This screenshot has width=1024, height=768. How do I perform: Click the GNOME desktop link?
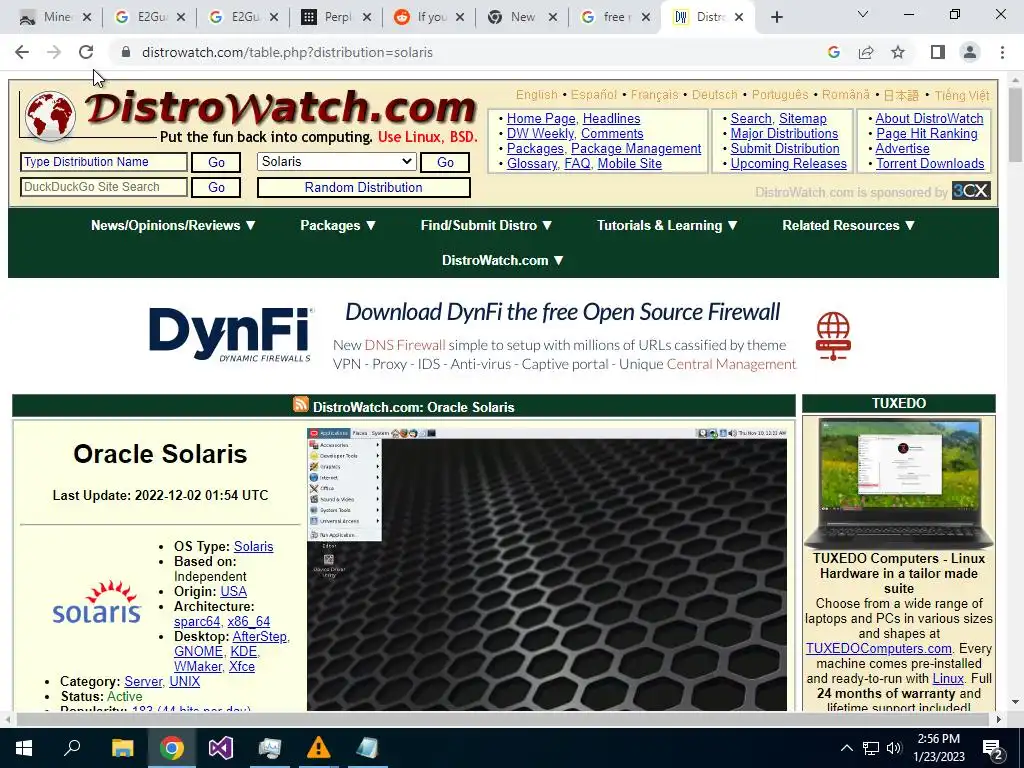199,651
